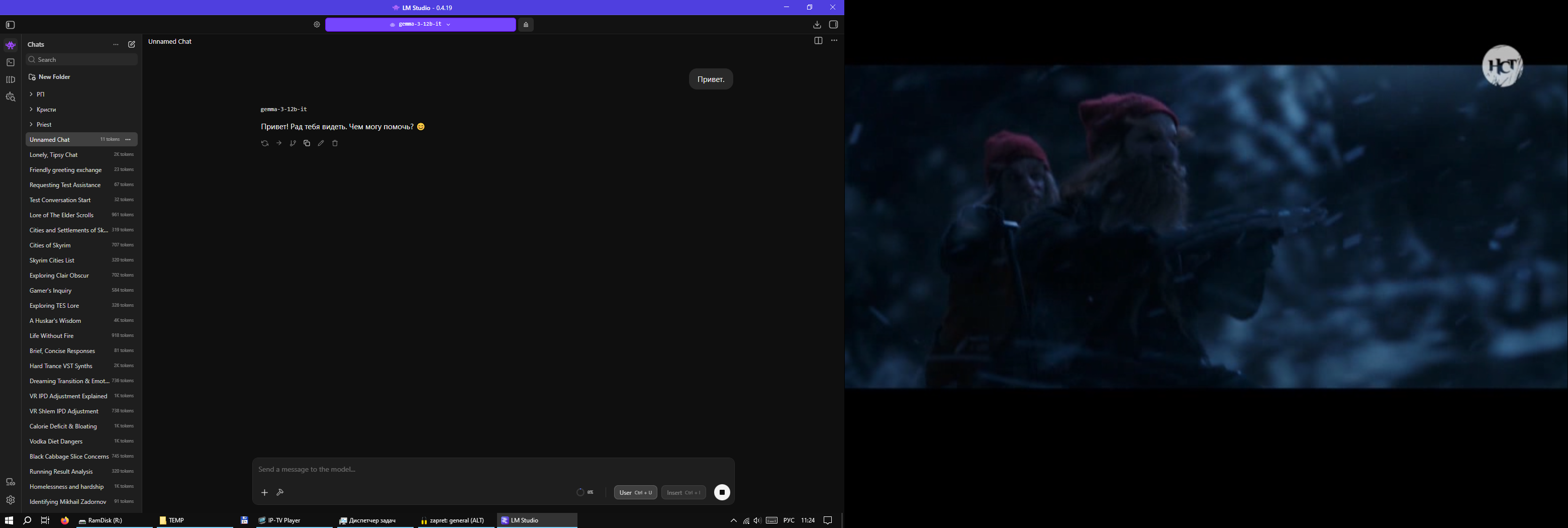Open the Discover model search section
Viewport: 1568px width, 528px height.
click(x=11, y=97)
